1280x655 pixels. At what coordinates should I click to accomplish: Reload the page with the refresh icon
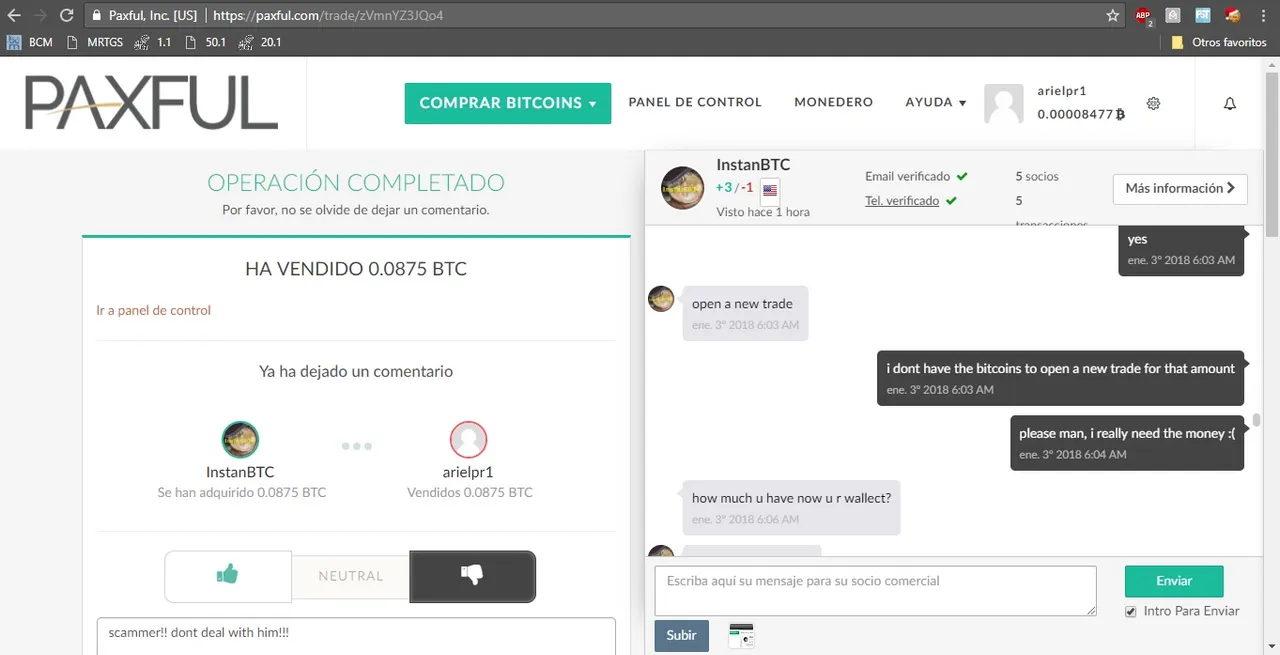click(66, 16)
